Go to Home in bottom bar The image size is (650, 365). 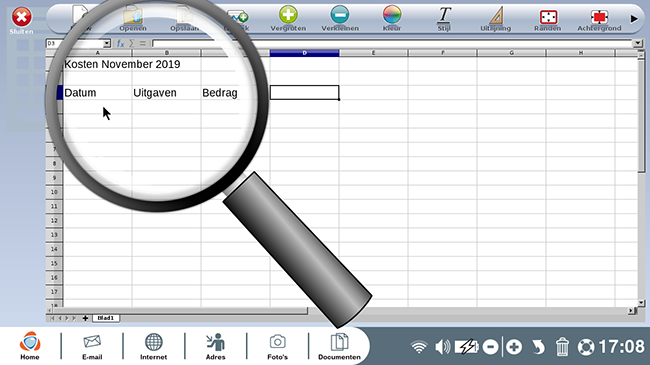30,346
